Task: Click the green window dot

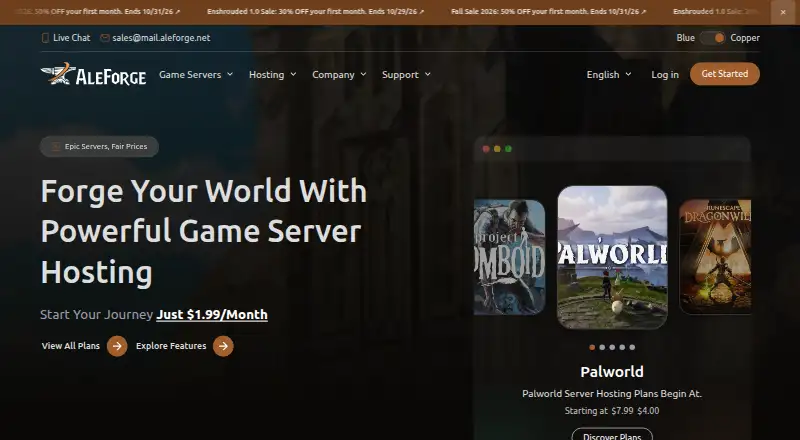Action: coord(508,149)
